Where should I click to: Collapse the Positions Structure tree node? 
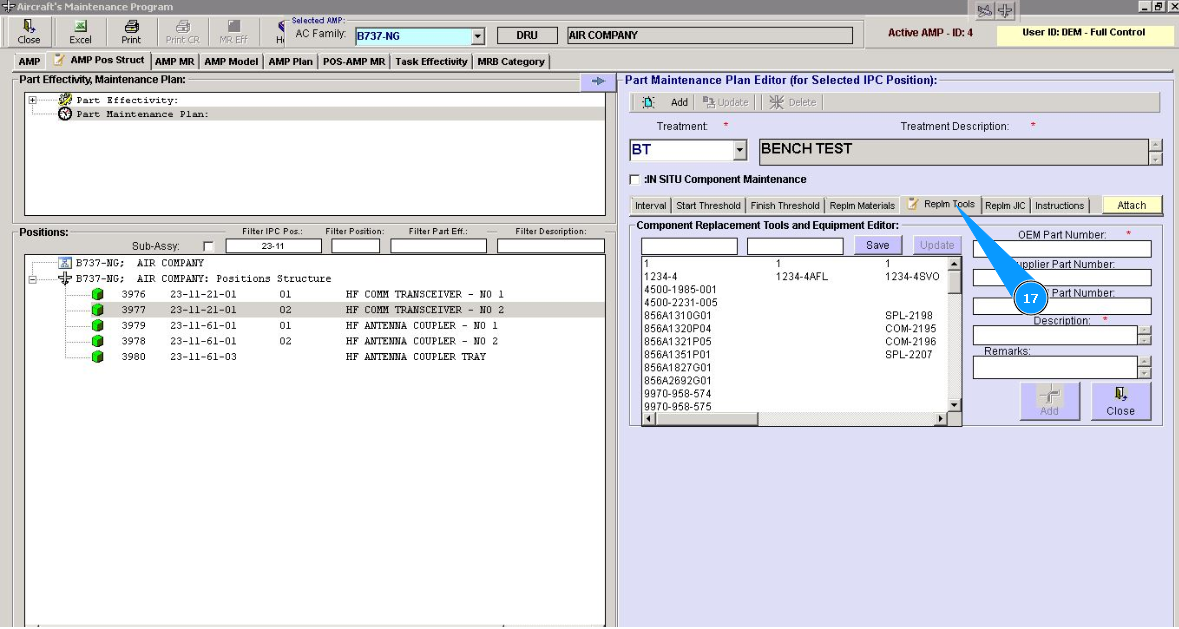click(33, 279)
